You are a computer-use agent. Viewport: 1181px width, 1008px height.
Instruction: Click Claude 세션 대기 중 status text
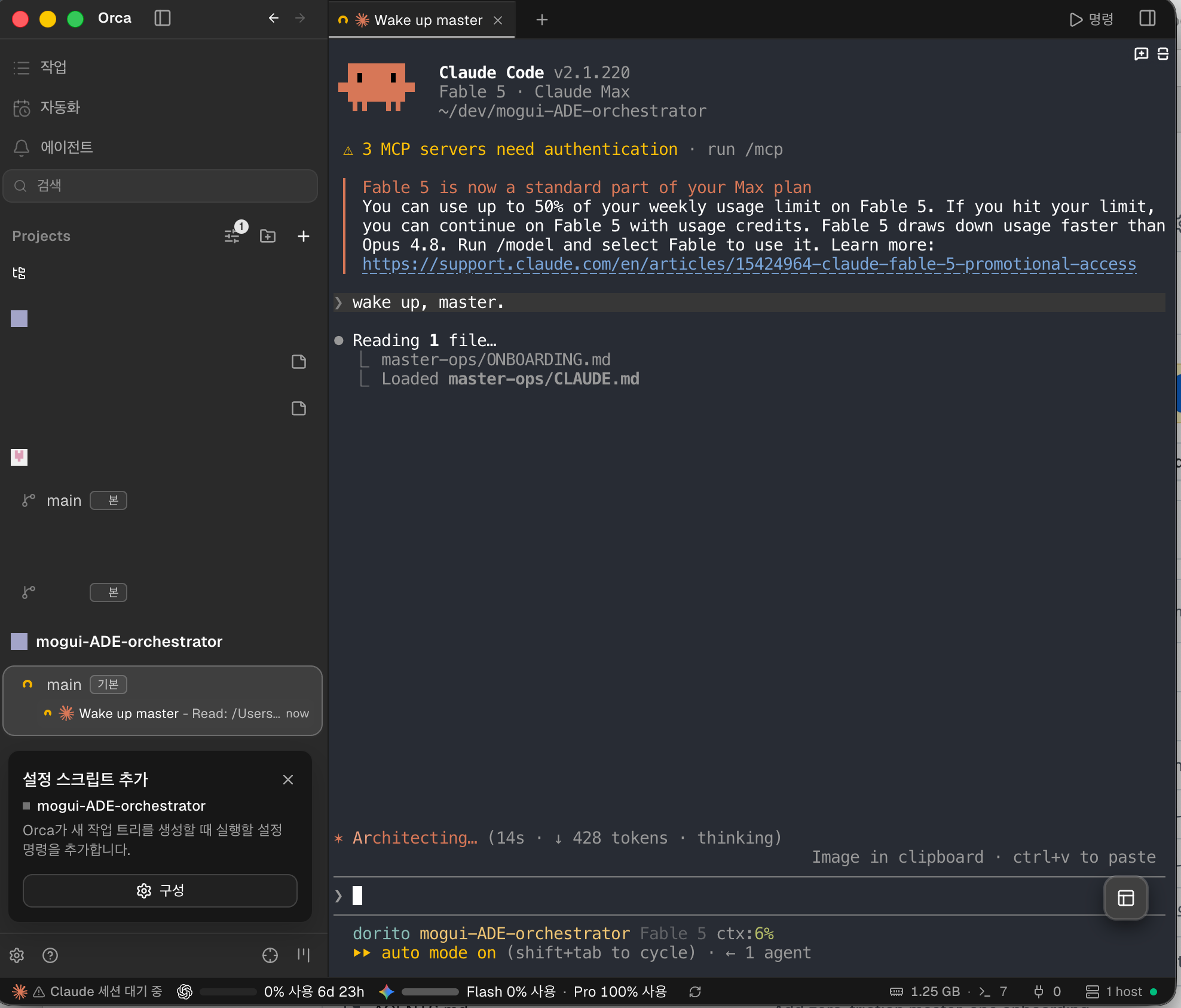click(x=106, y=992)
